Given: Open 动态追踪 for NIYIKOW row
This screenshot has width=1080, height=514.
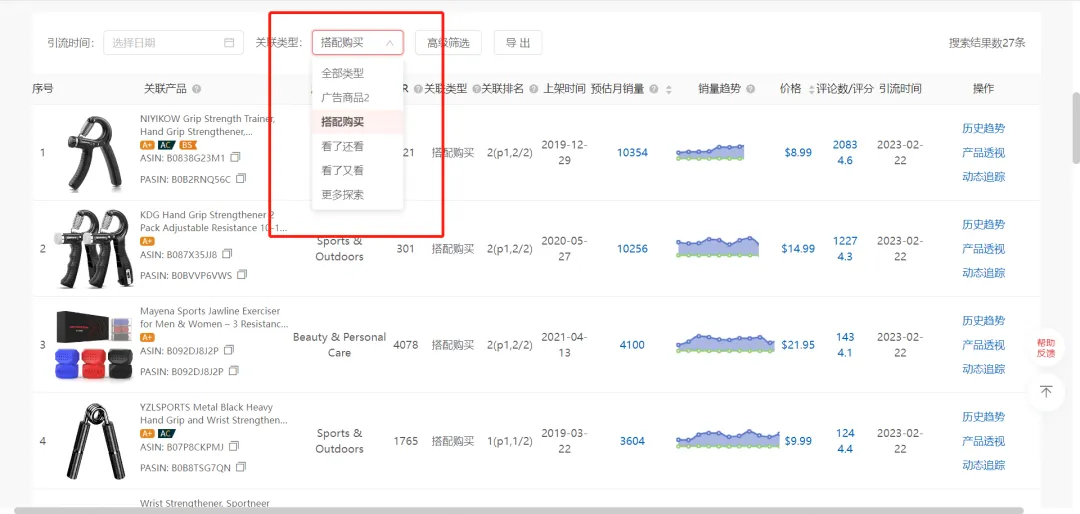Looking at the screenshot, I should pos(984,176).
